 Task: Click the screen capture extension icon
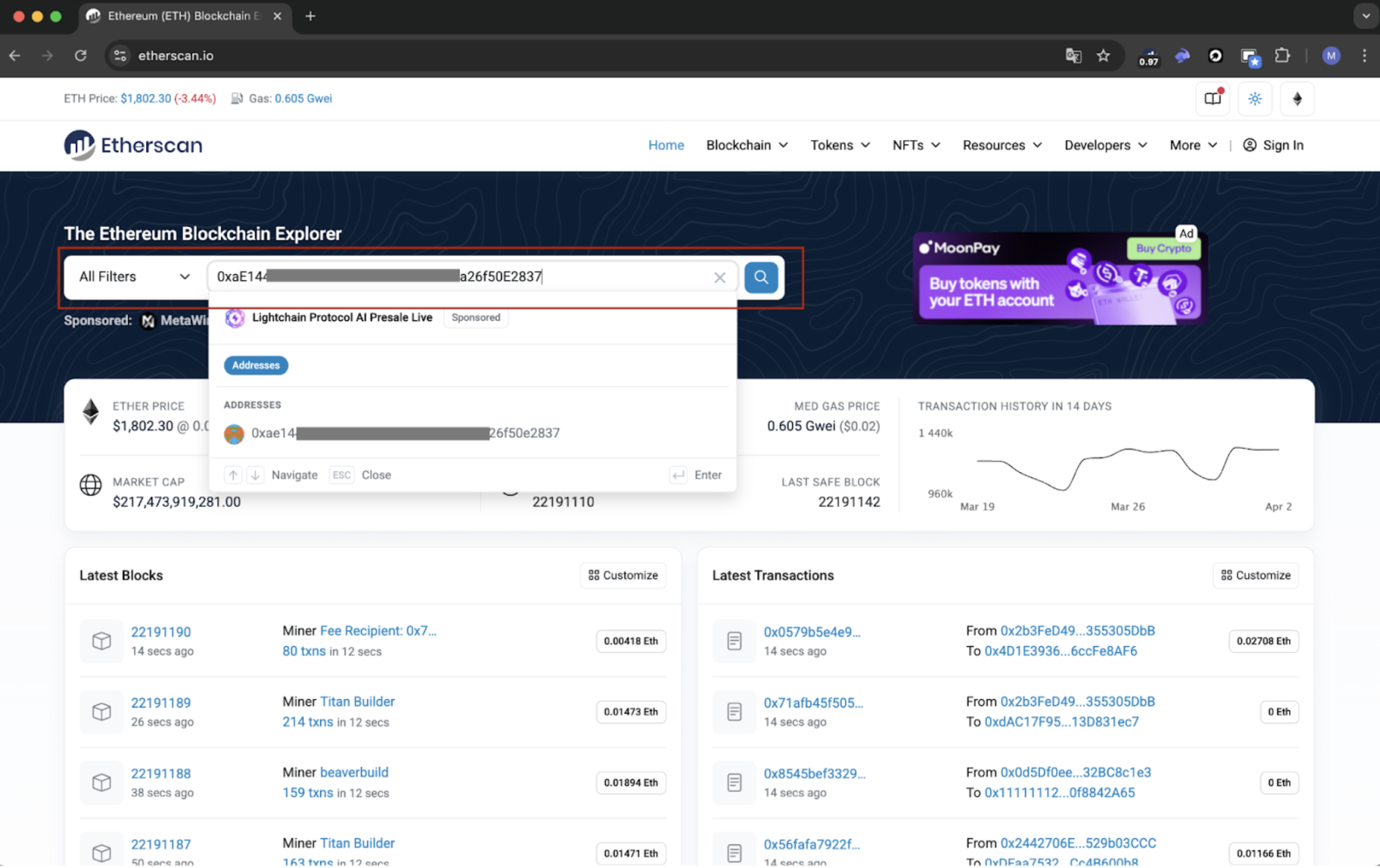[x=1250, y=57]
